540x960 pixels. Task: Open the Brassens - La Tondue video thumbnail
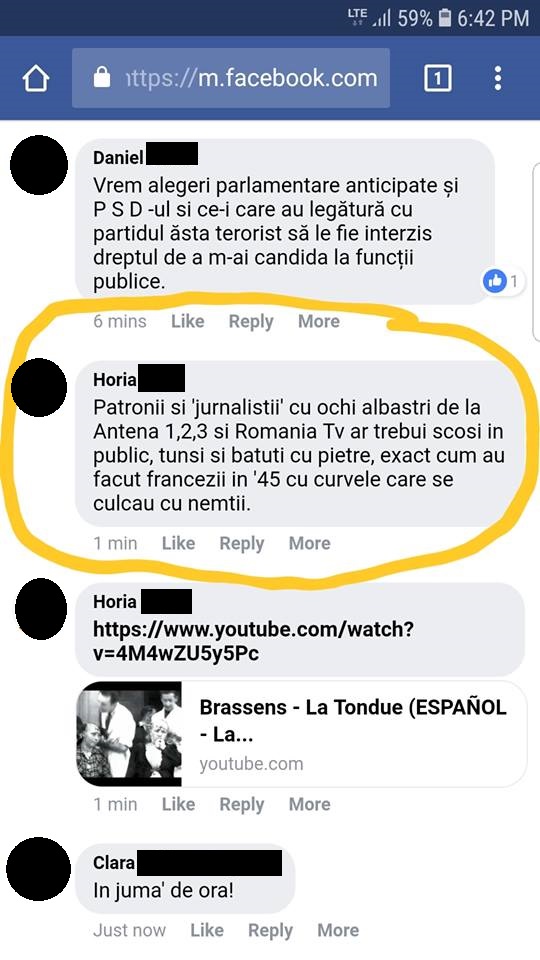129,733
